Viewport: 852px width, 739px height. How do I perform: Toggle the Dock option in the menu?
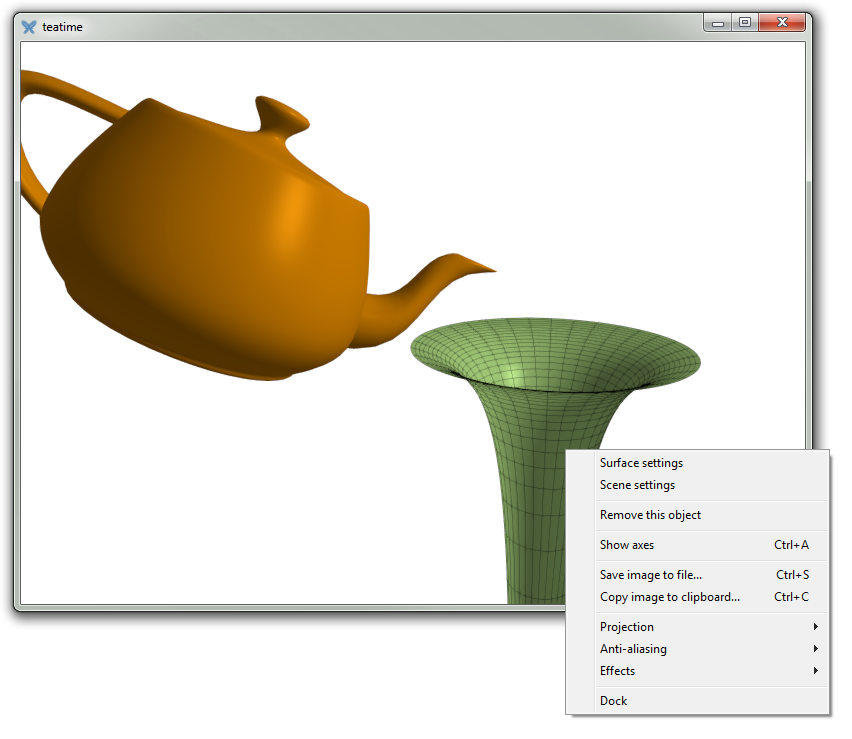[613, 701]
